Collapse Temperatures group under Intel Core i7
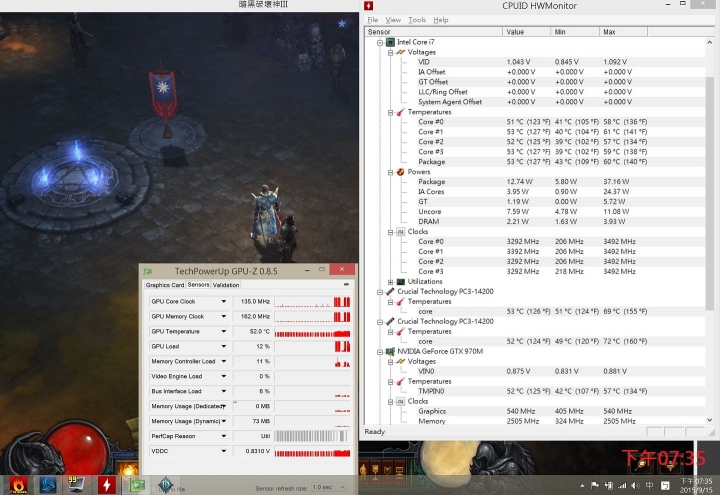 coord(390,112)
